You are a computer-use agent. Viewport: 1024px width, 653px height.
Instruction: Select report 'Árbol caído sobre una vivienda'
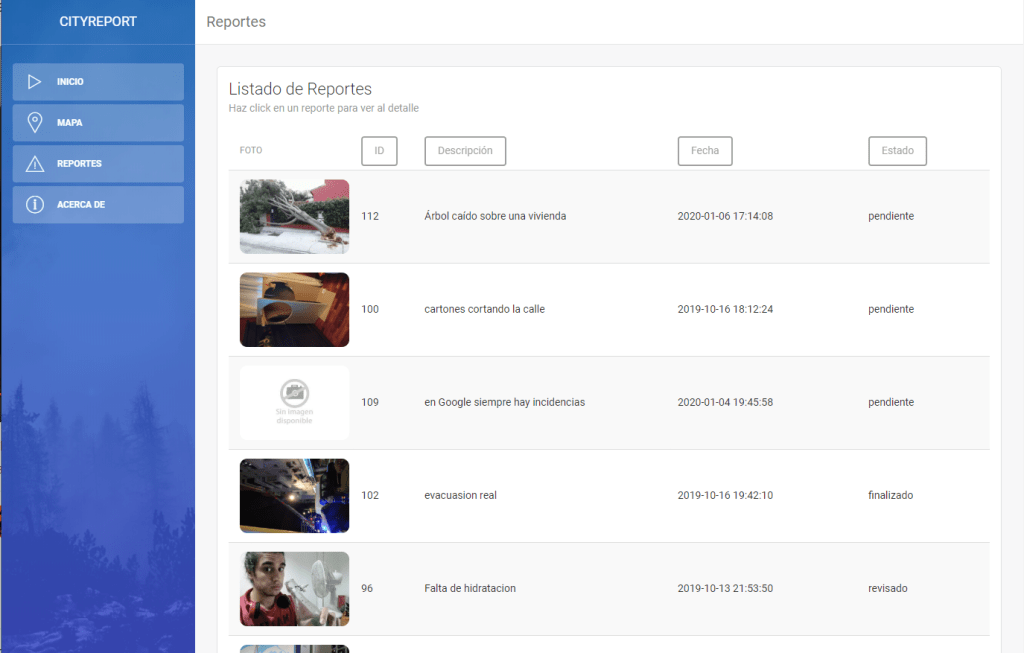pyautogui.click(x=495, y=216)
